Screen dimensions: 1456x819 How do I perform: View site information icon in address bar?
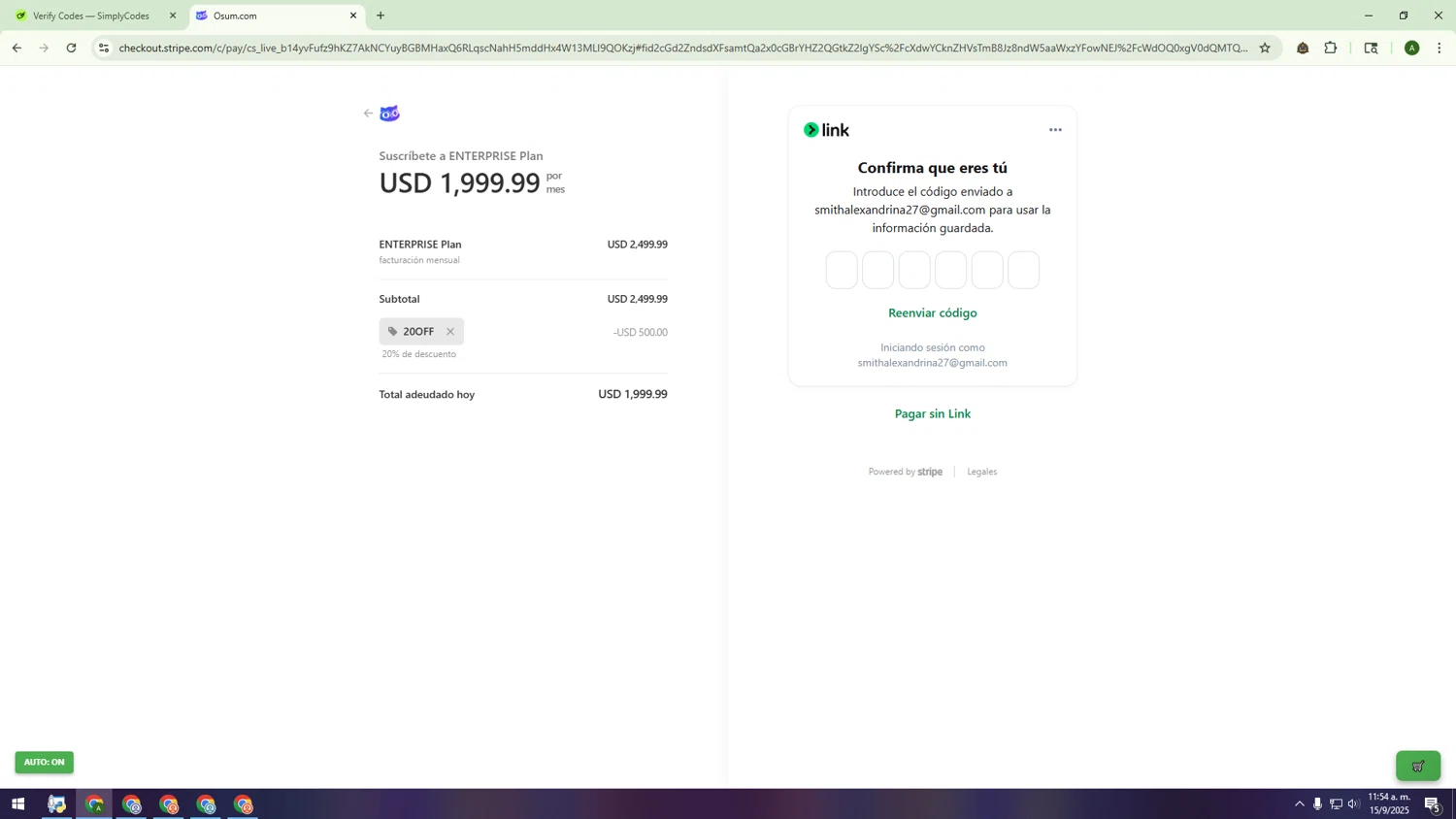104,48
